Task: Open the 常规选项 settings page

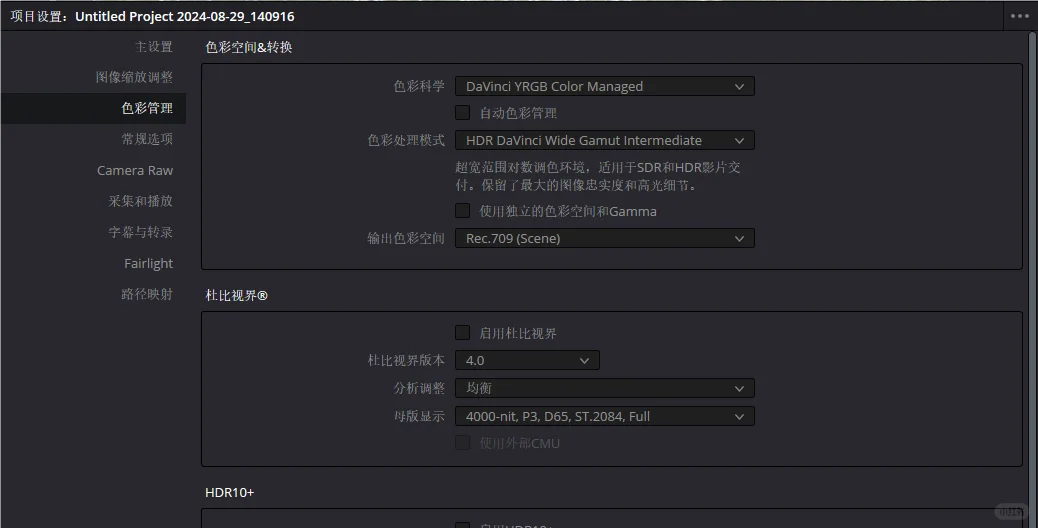Action: click(x=147, y=138)
